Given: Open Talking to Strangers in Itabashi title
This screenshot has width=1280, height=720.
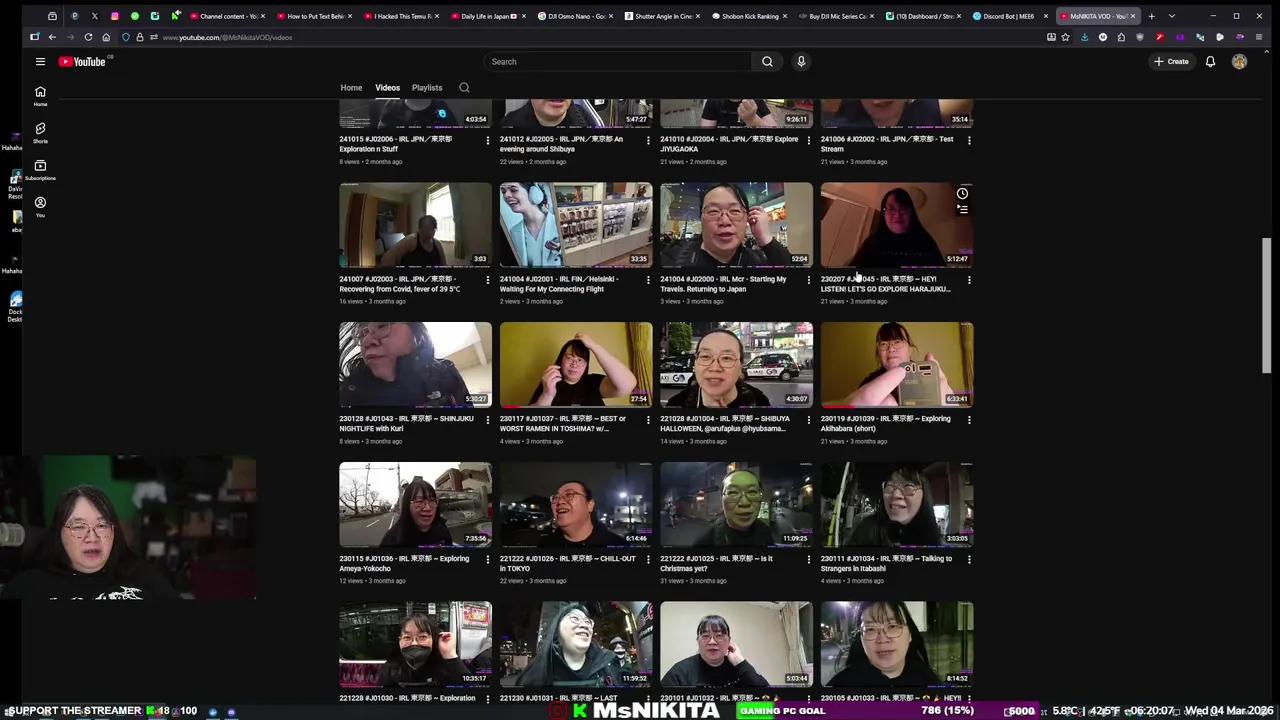Looking at the screenshot, I should click(886, 564).
